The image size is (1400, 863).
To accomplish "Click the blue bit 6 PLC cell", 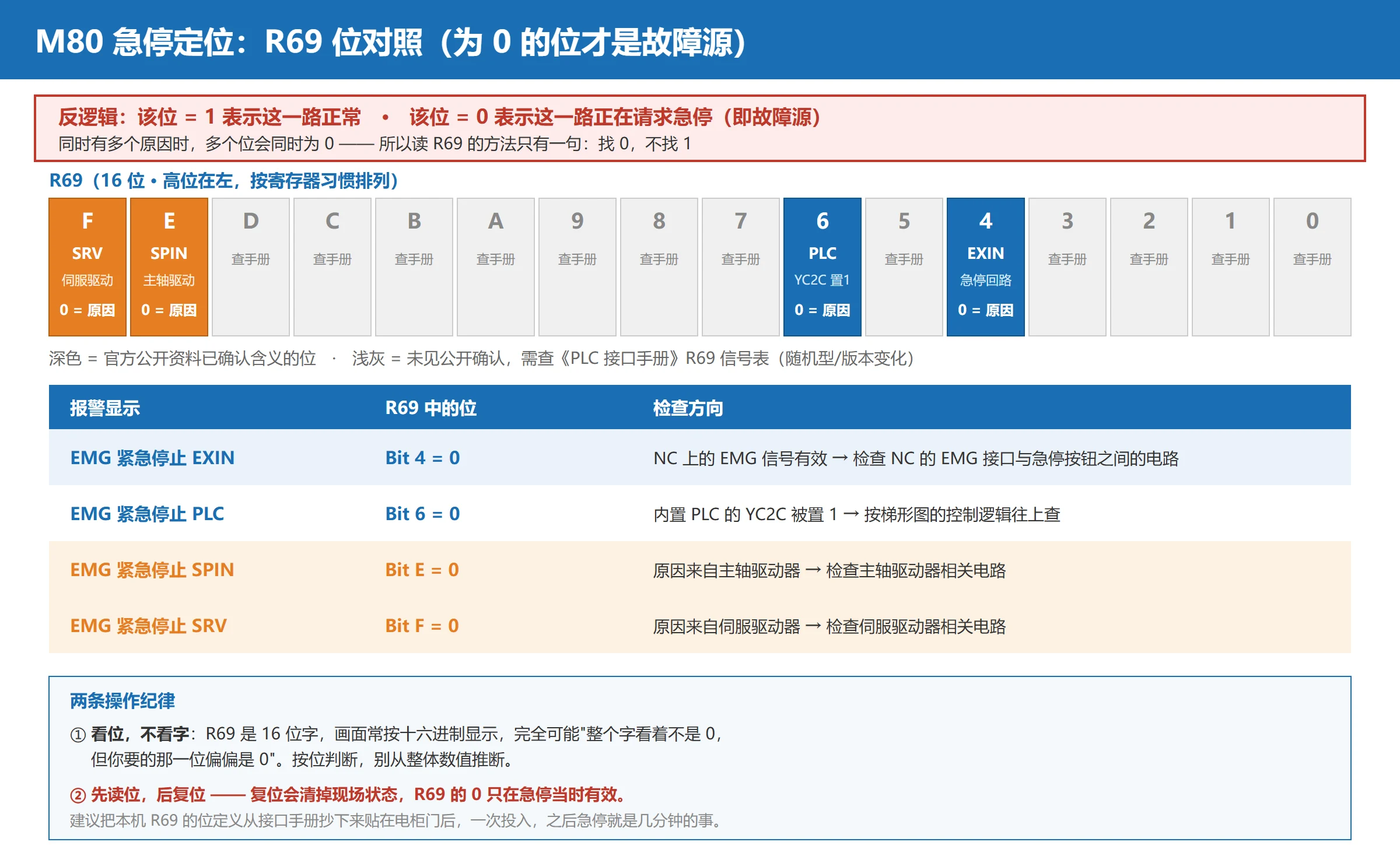I will click(x=822, y=267).
